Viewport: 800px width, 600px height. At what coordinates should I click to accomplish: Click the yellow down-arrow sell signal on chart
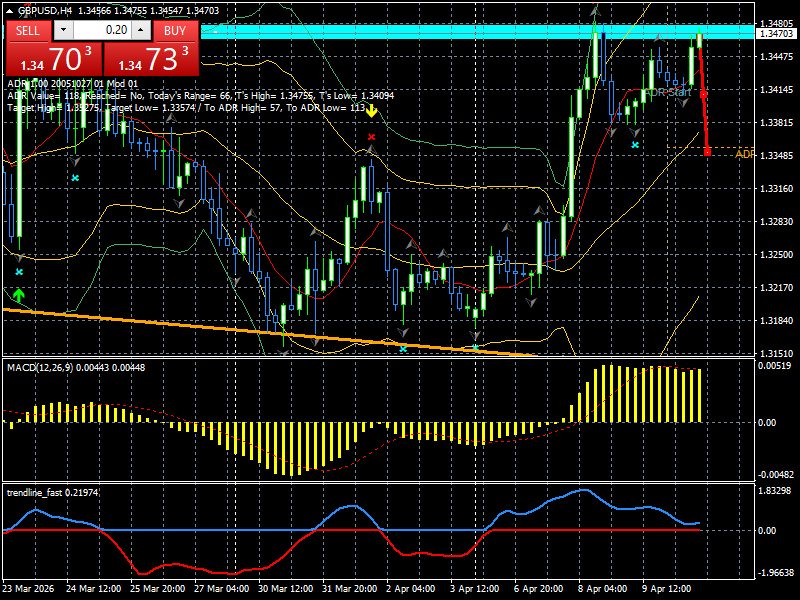pos(370,110)
